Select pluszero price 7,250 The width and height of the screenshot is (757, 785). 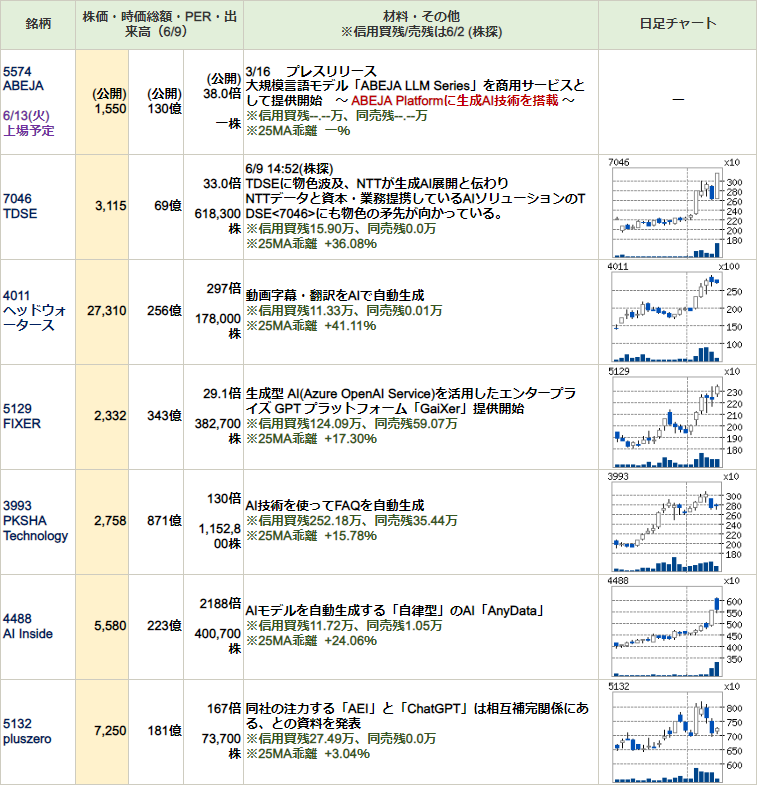[110, 731]
